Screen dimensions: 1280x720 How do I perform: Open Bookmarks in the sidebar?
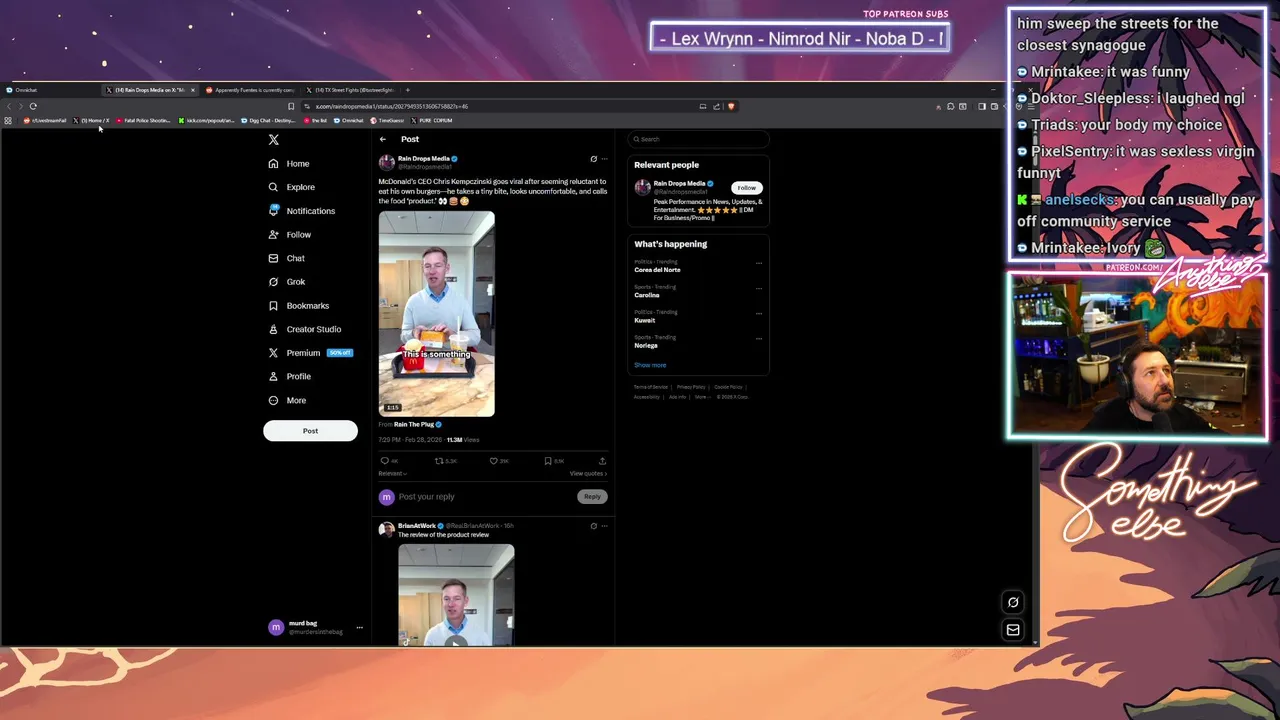[x=298, y=306]
